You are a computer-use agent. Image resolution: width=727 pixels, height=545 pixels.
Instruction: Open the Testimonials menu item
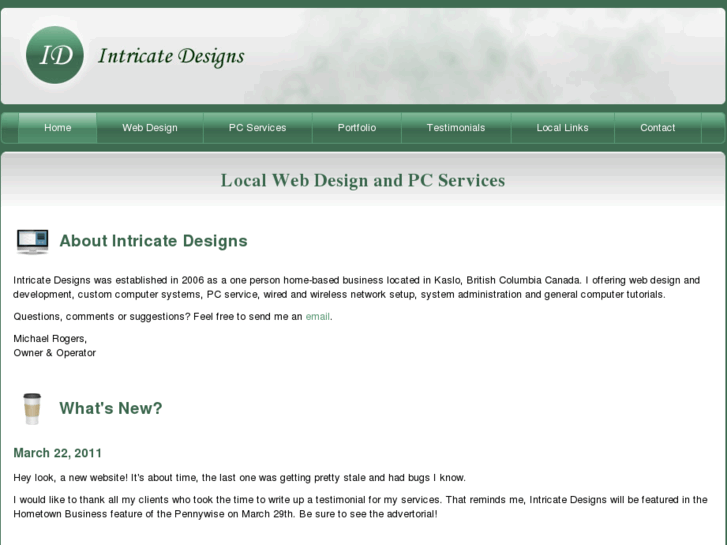coord(456,128)
